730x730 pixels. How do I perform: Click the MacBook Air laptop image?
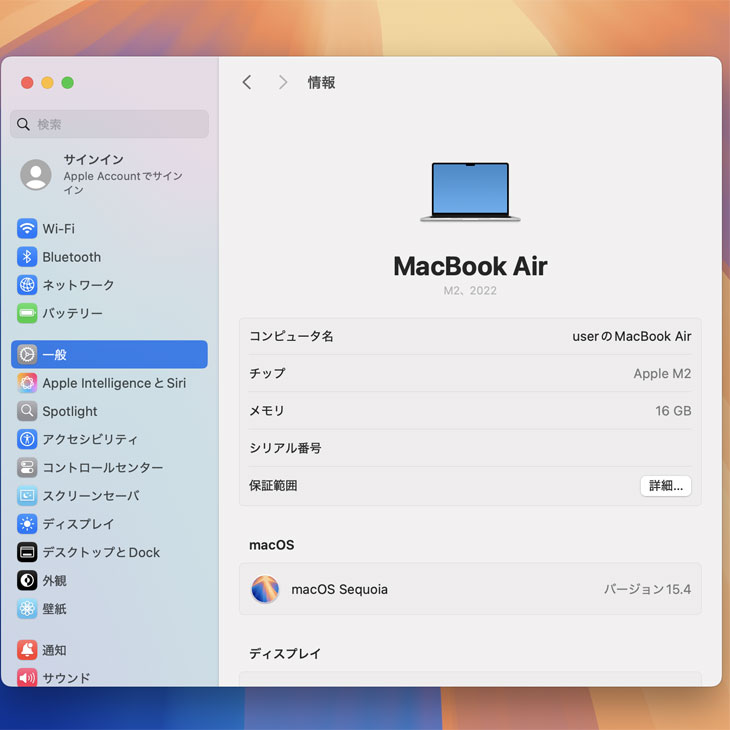[470, 192]
